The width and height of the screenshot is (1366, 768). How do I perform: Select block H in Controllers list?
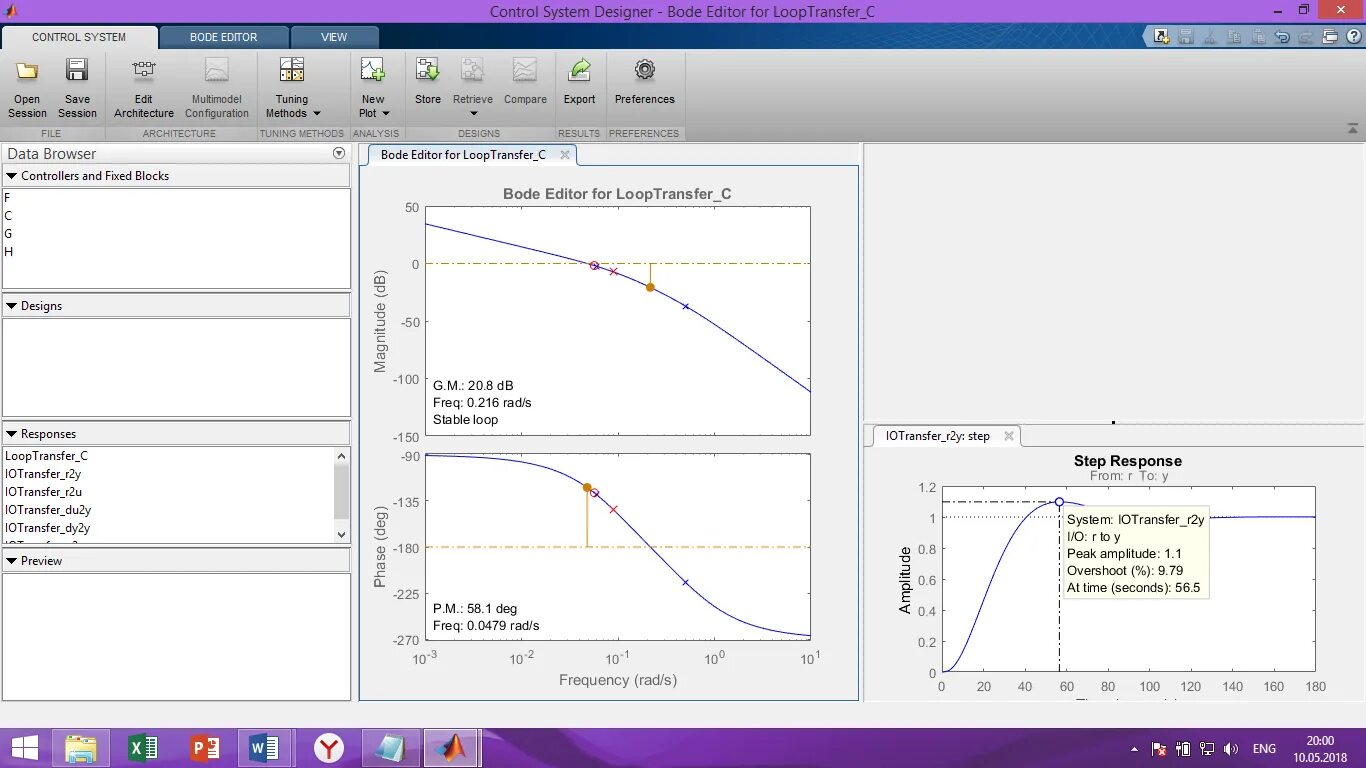[176, 252]
